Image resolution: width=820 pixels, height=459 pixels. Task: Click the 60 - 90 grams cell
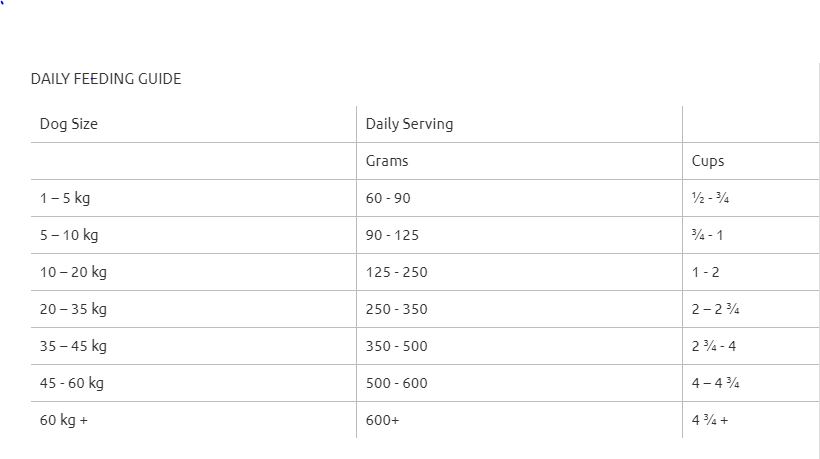pyautogui.click(x=388, y=198)
